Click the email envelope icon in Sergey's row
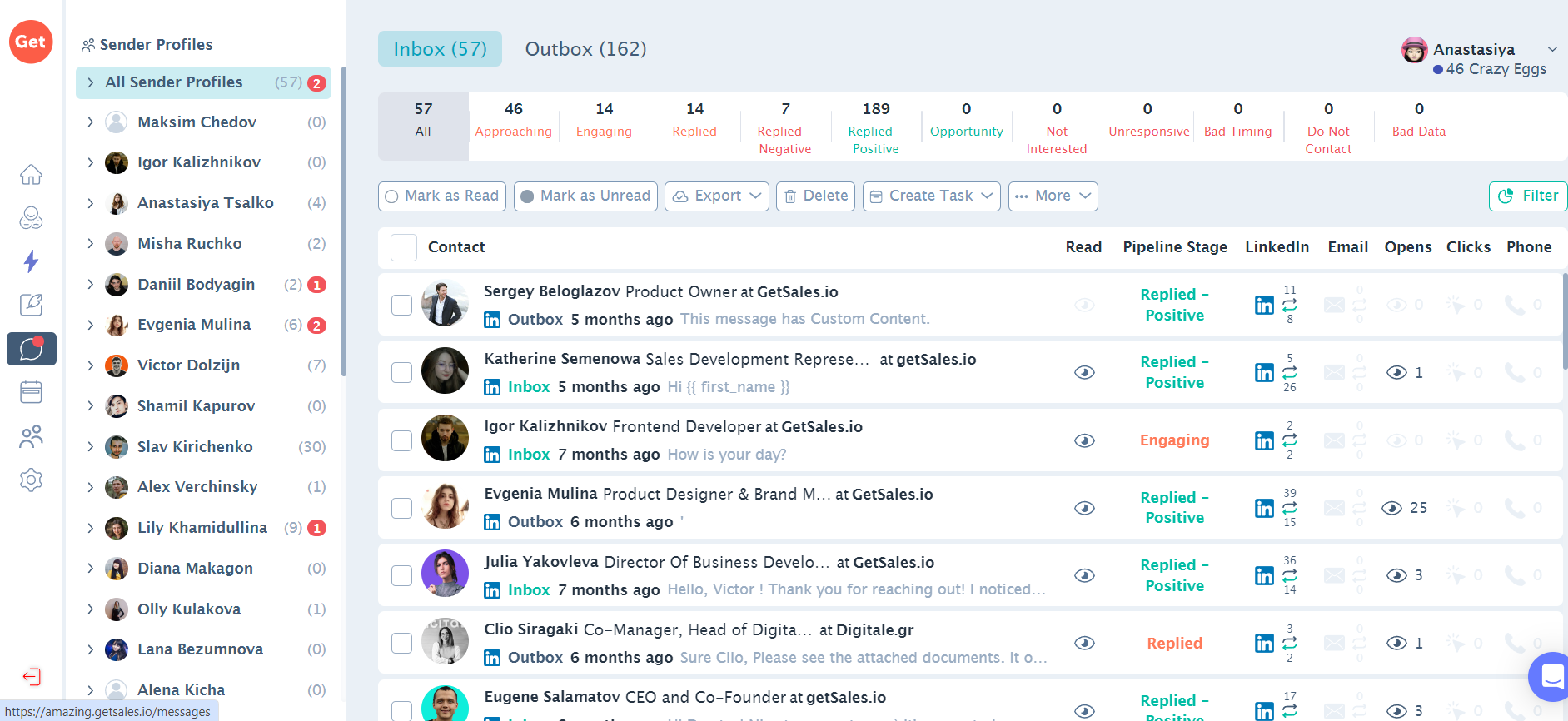The image size is (1568, 721). coord(1334,305)
